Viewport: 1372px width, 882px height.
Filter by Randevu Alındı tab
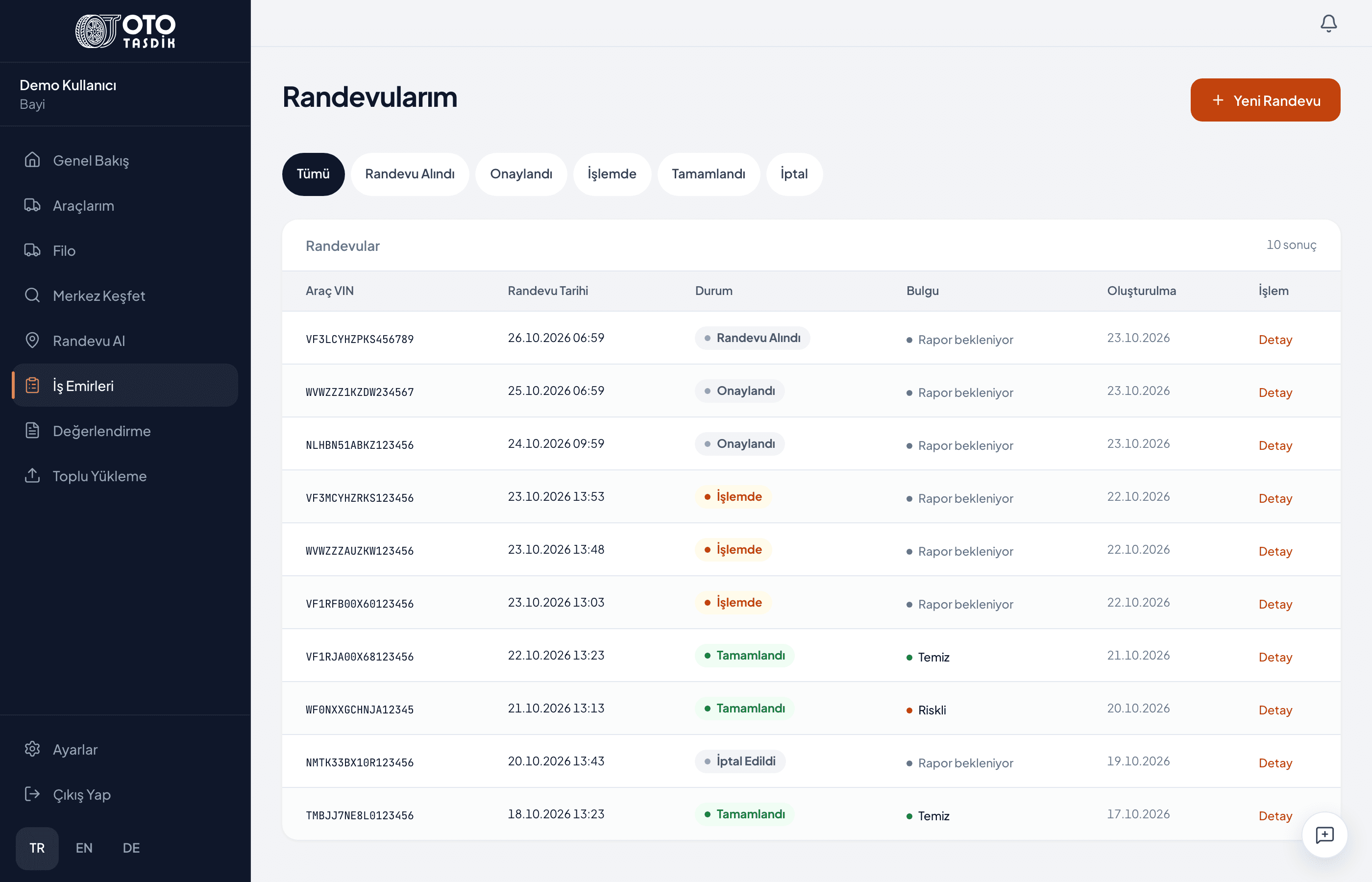pyautogui.click(x=410, y=174)
